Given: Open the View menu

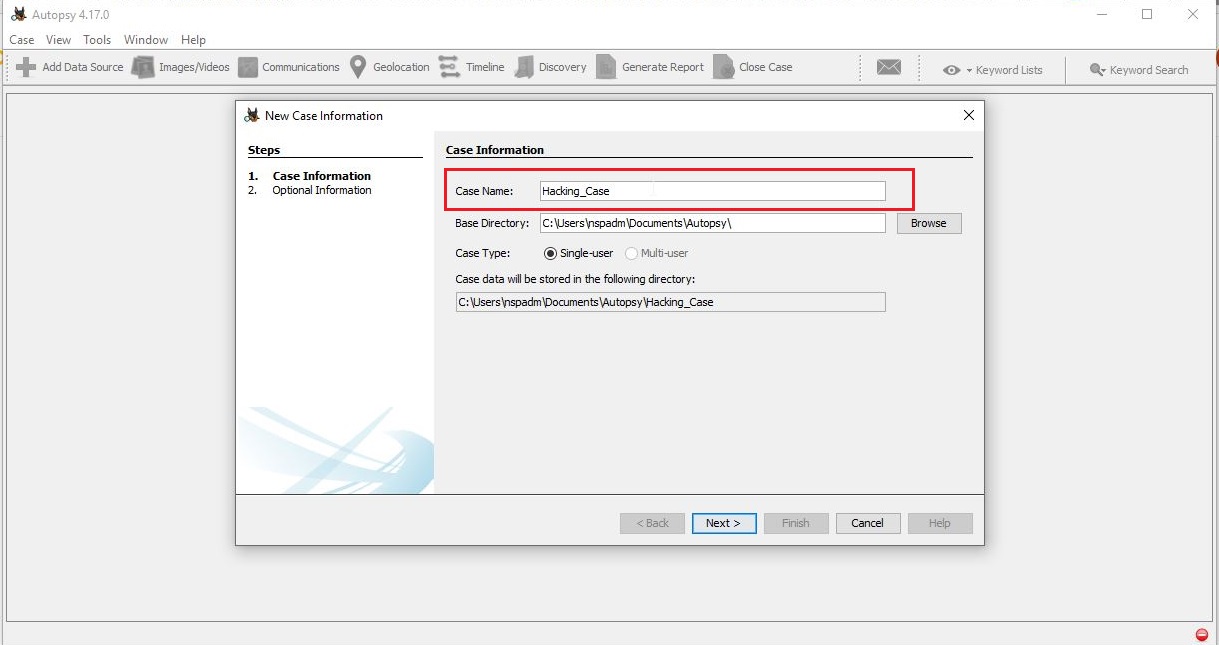Looking at the screenshot, I should point(59,40).
